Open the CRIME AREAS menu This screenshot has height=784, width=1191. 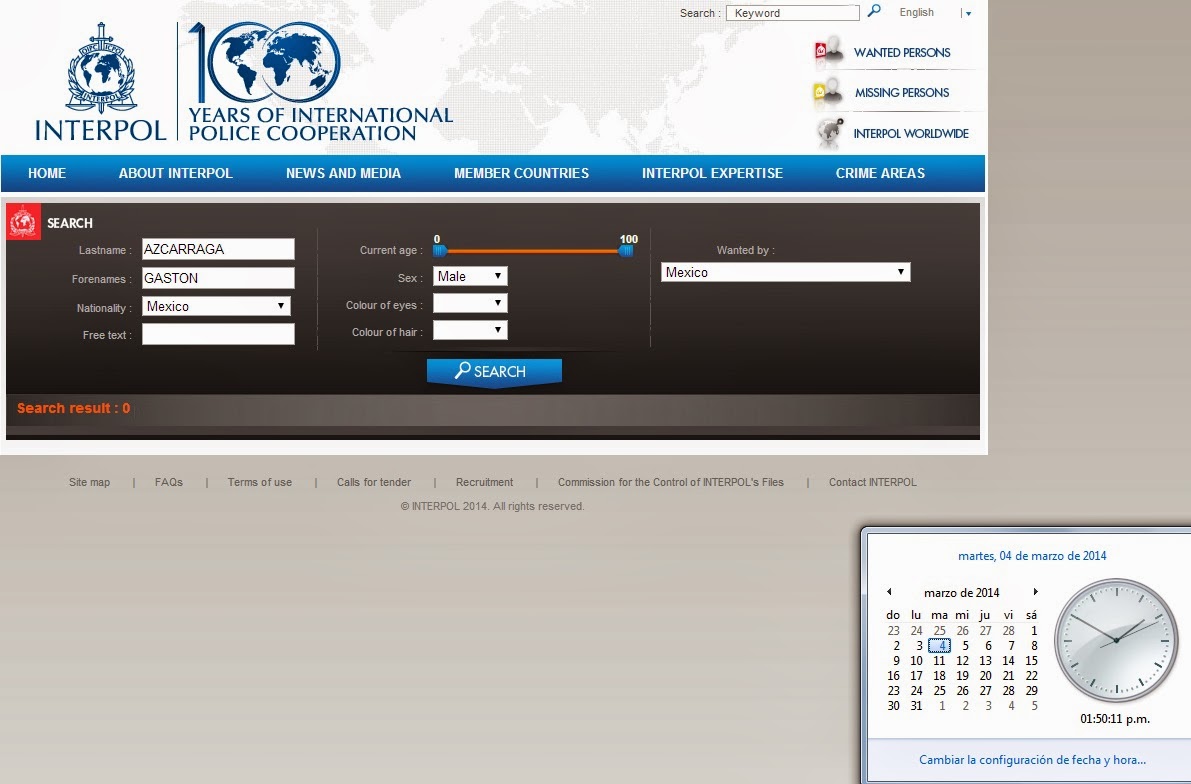880,173
